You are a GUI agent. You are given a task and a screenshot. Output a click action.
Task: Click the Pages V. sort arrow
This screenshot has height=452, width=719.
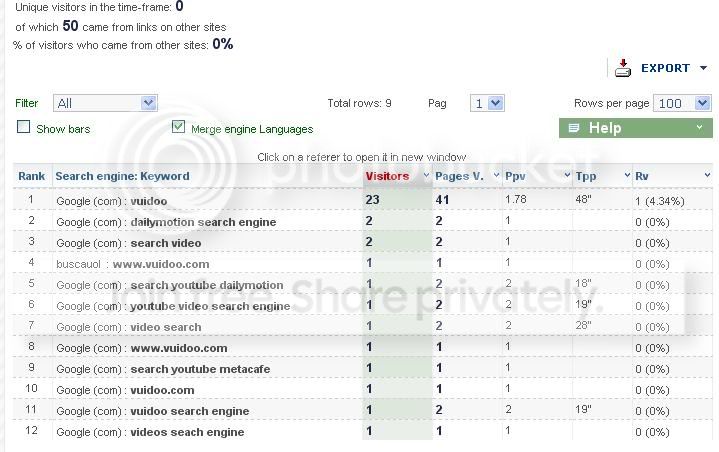[496, 175]
